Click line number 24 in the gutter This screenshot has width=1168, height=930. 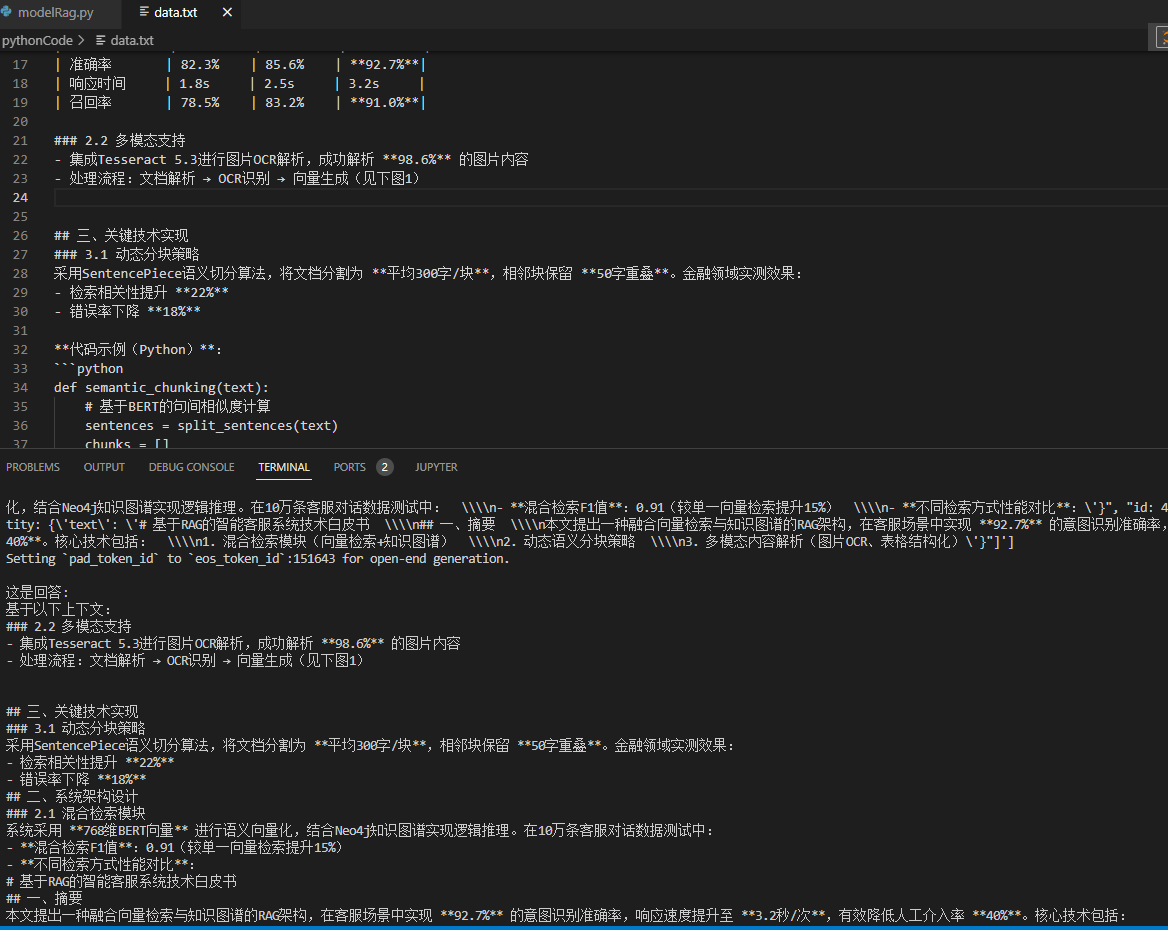tap(20, 197)
